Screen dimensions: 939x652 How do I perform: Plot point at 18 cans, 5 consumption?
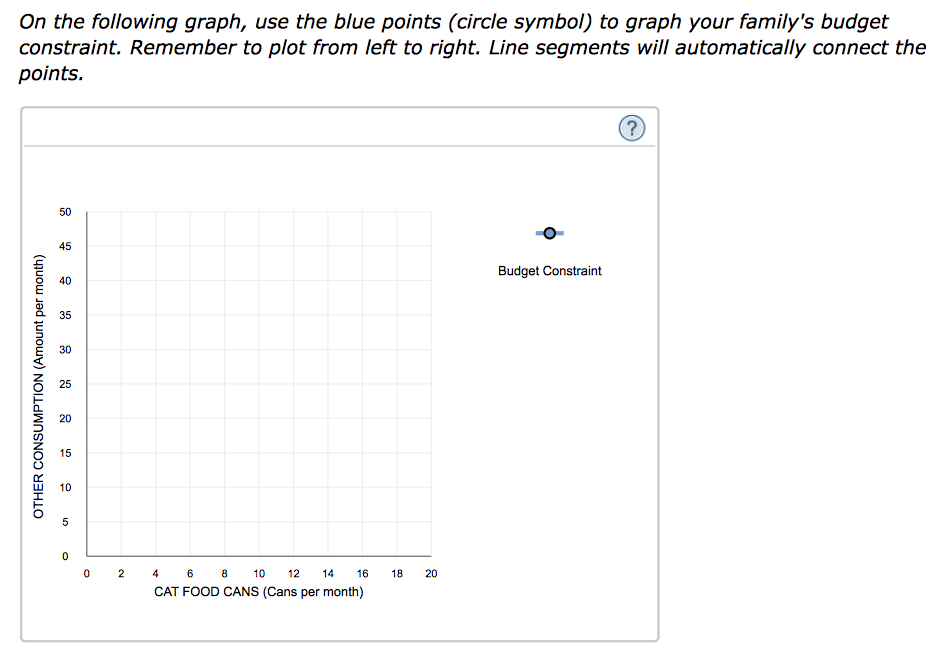[397, 522]
